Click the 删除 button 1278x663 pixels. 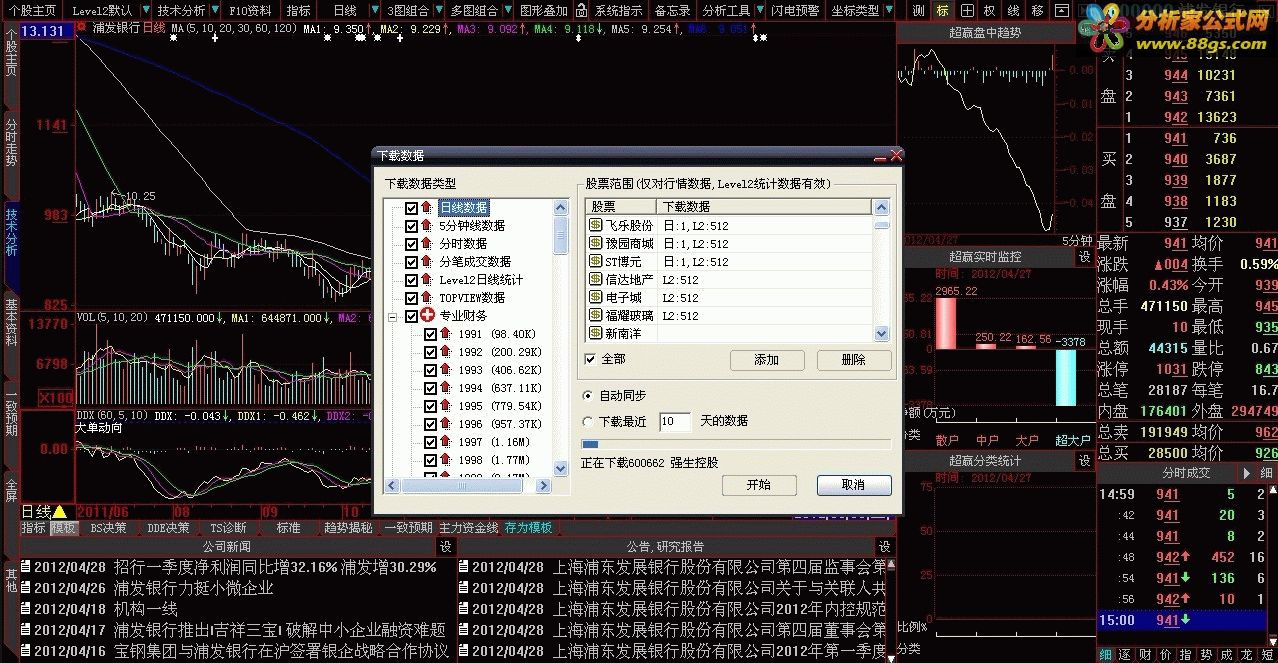coord(854,360)
